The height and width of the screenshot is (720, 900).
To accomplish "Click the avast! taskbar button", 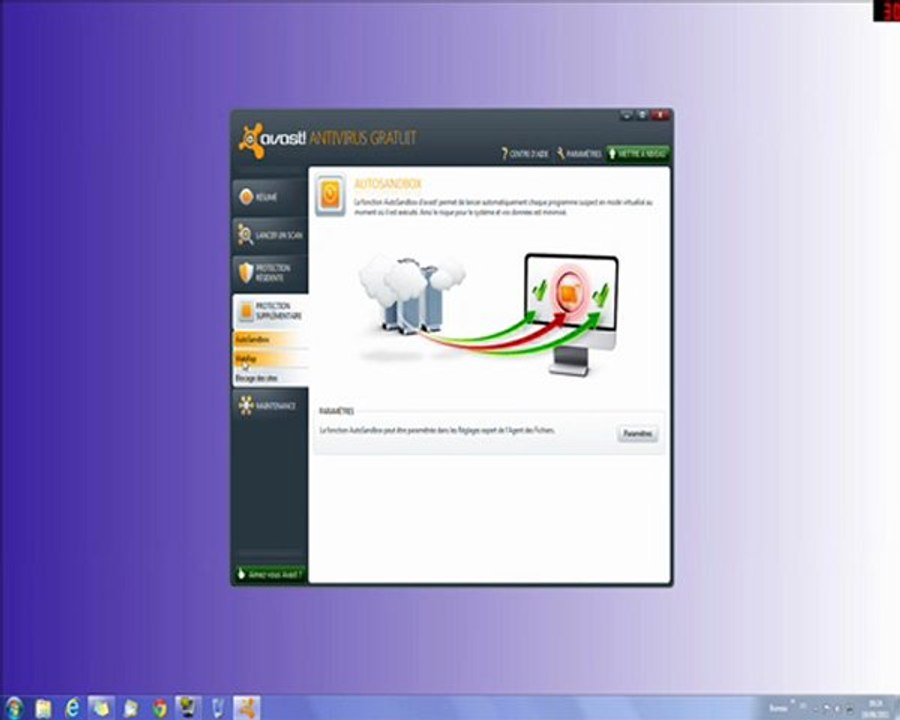I will [247, 707].
